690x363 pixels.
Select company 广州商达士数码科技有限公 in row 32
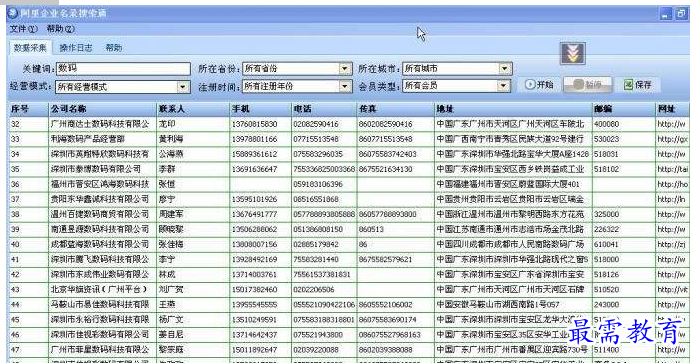pyautogui.click(x=100, y=124)
